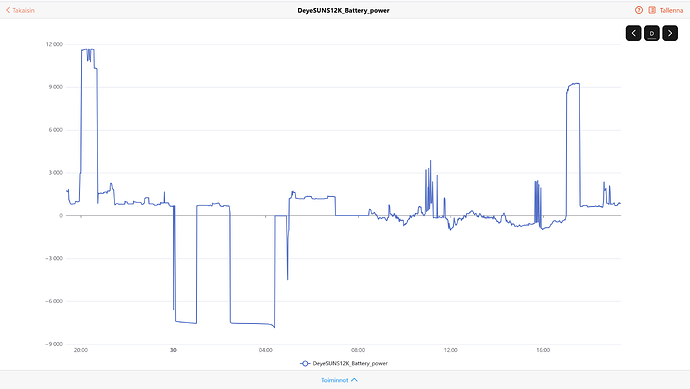The image size is (690, 389).
Task: Open the help question mark icon
Action: tap(639, 10)
